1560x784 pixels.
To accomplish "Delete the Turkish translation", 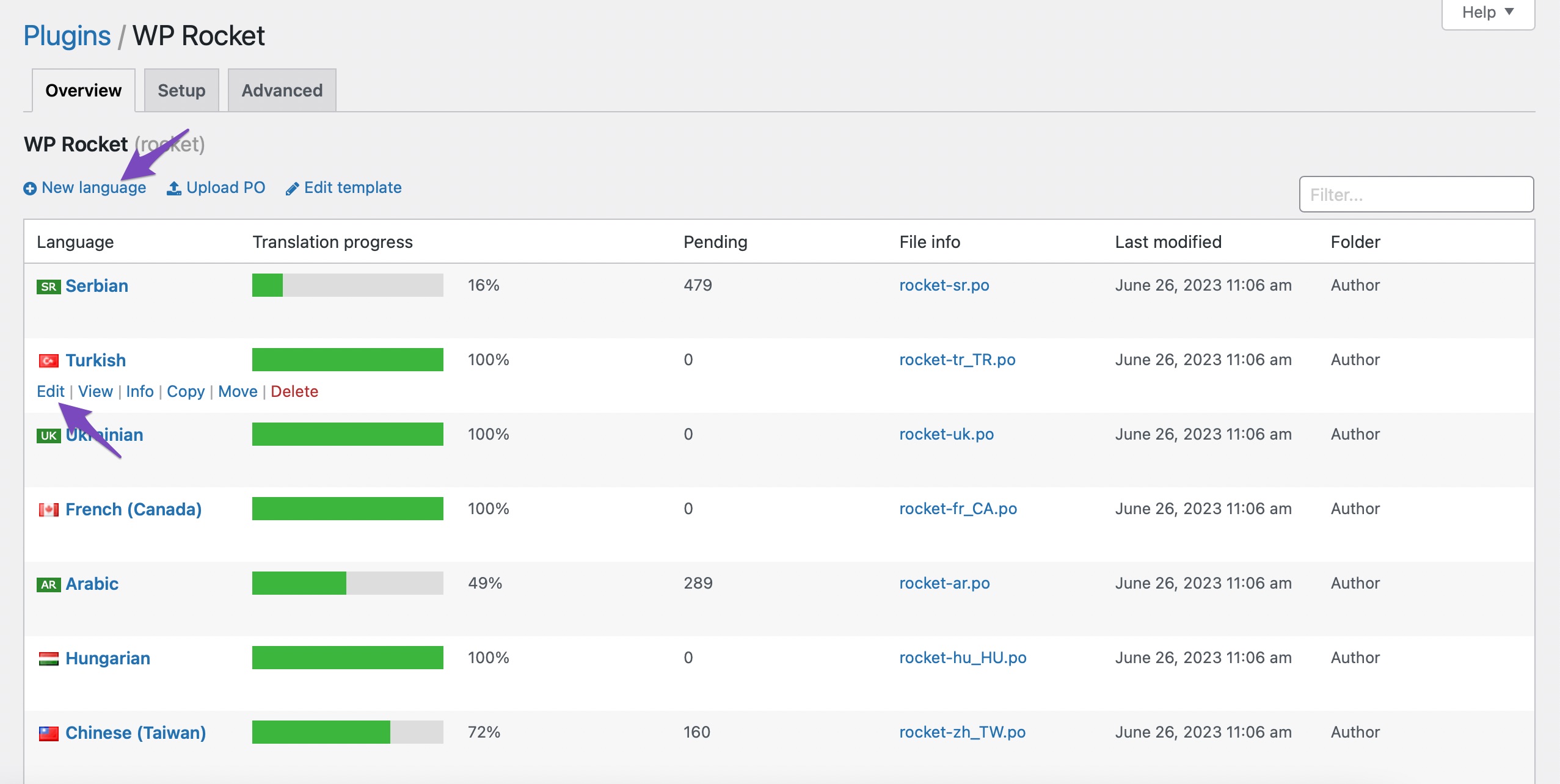I will click(x=294, y=391).
